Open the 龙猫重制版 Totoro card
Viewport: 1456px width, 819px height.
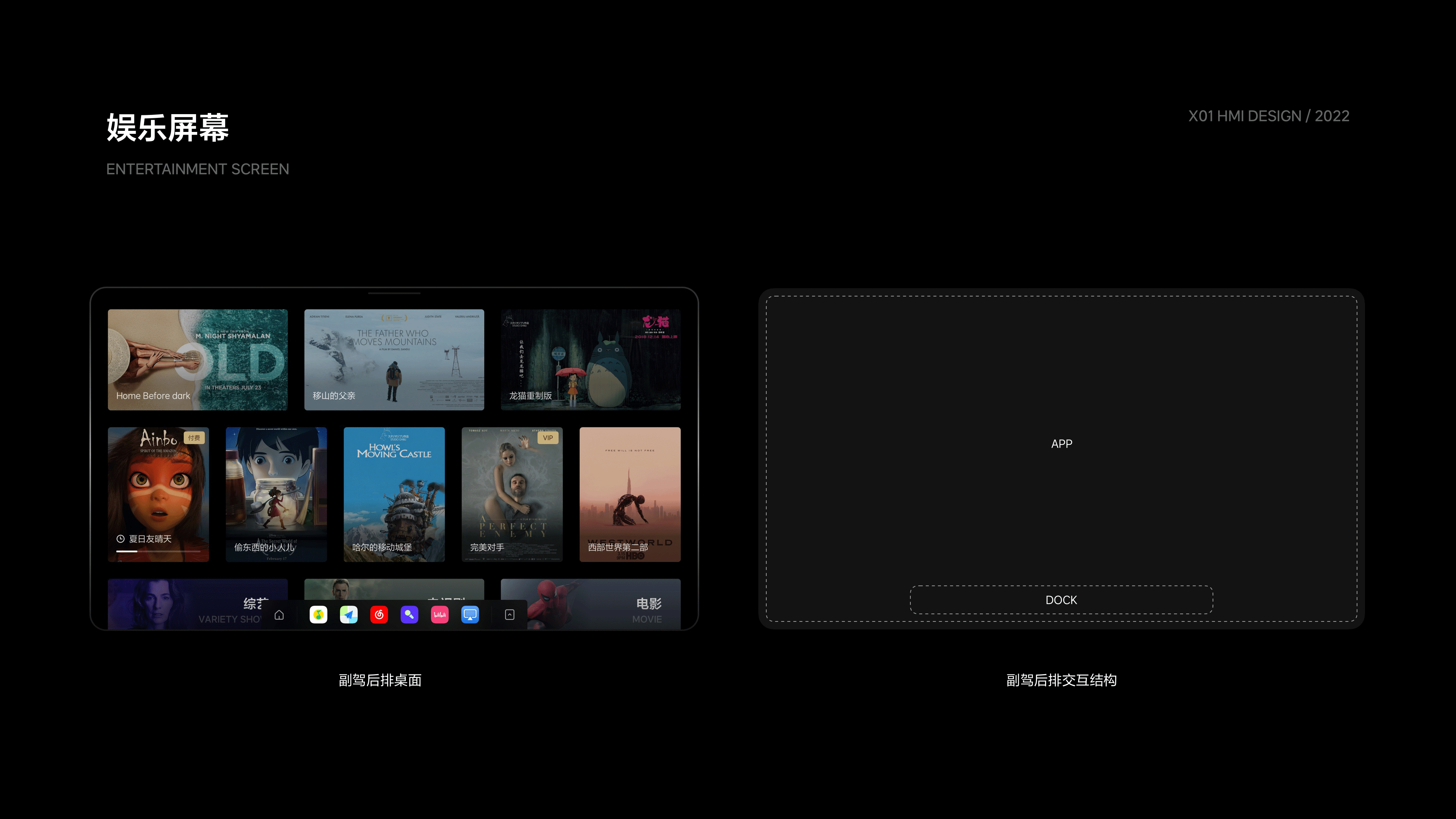point(591,359)
